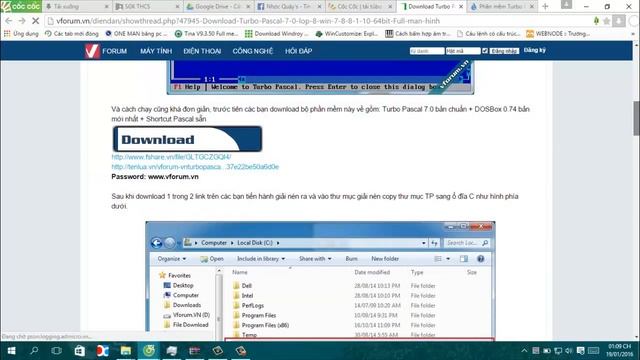The height and width of the screenshot is (360, 640).
Task: Click the browser forward arrow
Action: pos(22,21)
